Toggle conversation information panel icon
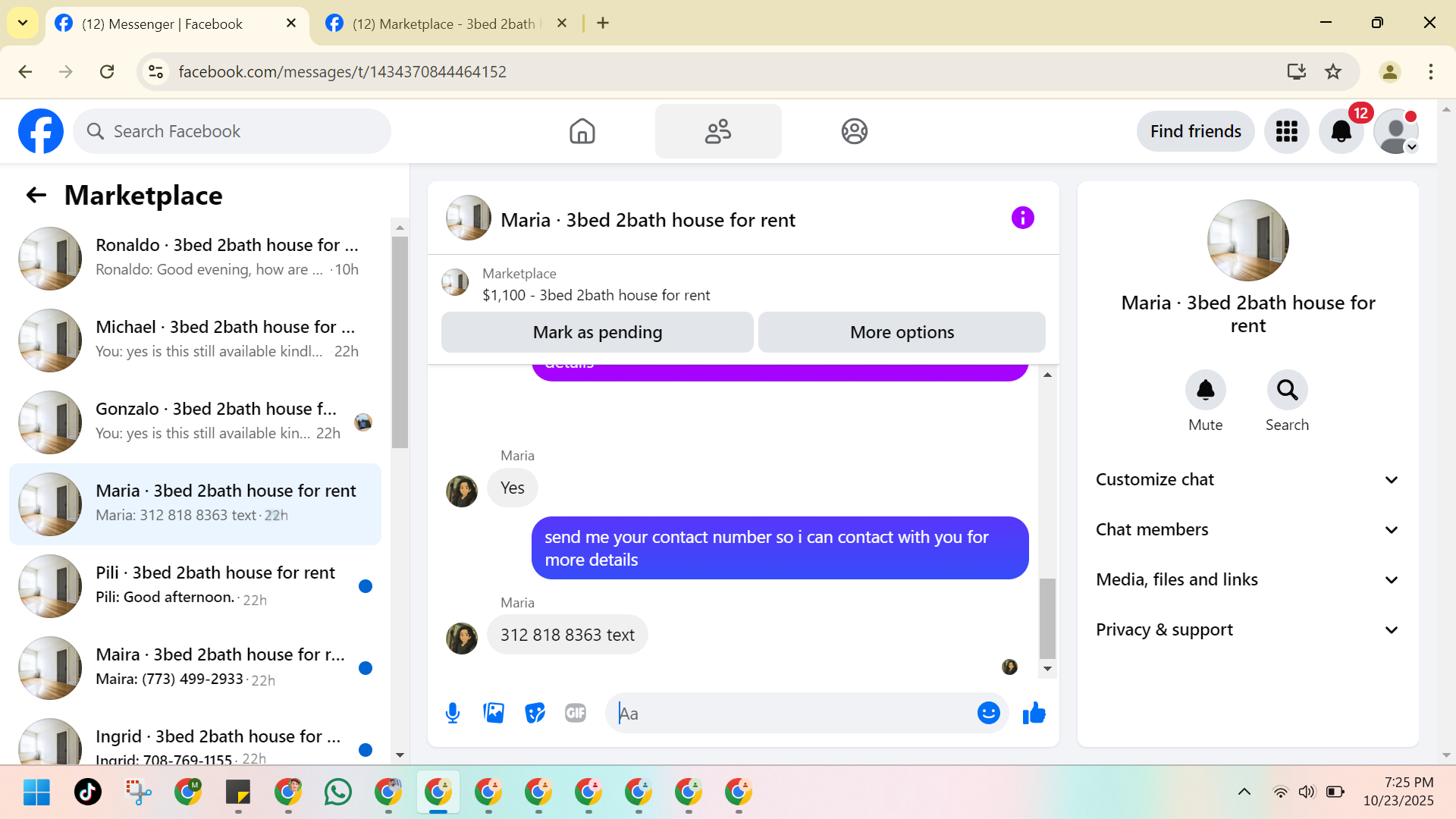1456x819 pixels. click(x=1022, y=218)
